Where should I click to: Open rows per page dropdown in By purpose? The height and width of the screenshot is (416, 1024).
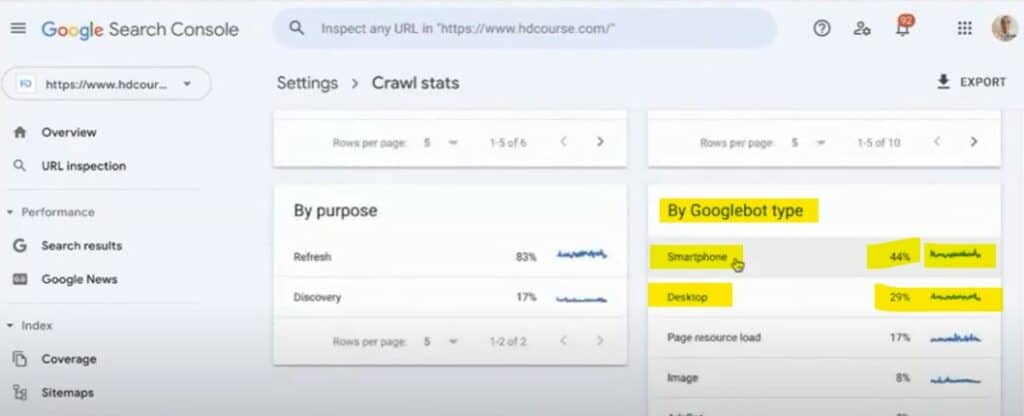click(440, 341)
